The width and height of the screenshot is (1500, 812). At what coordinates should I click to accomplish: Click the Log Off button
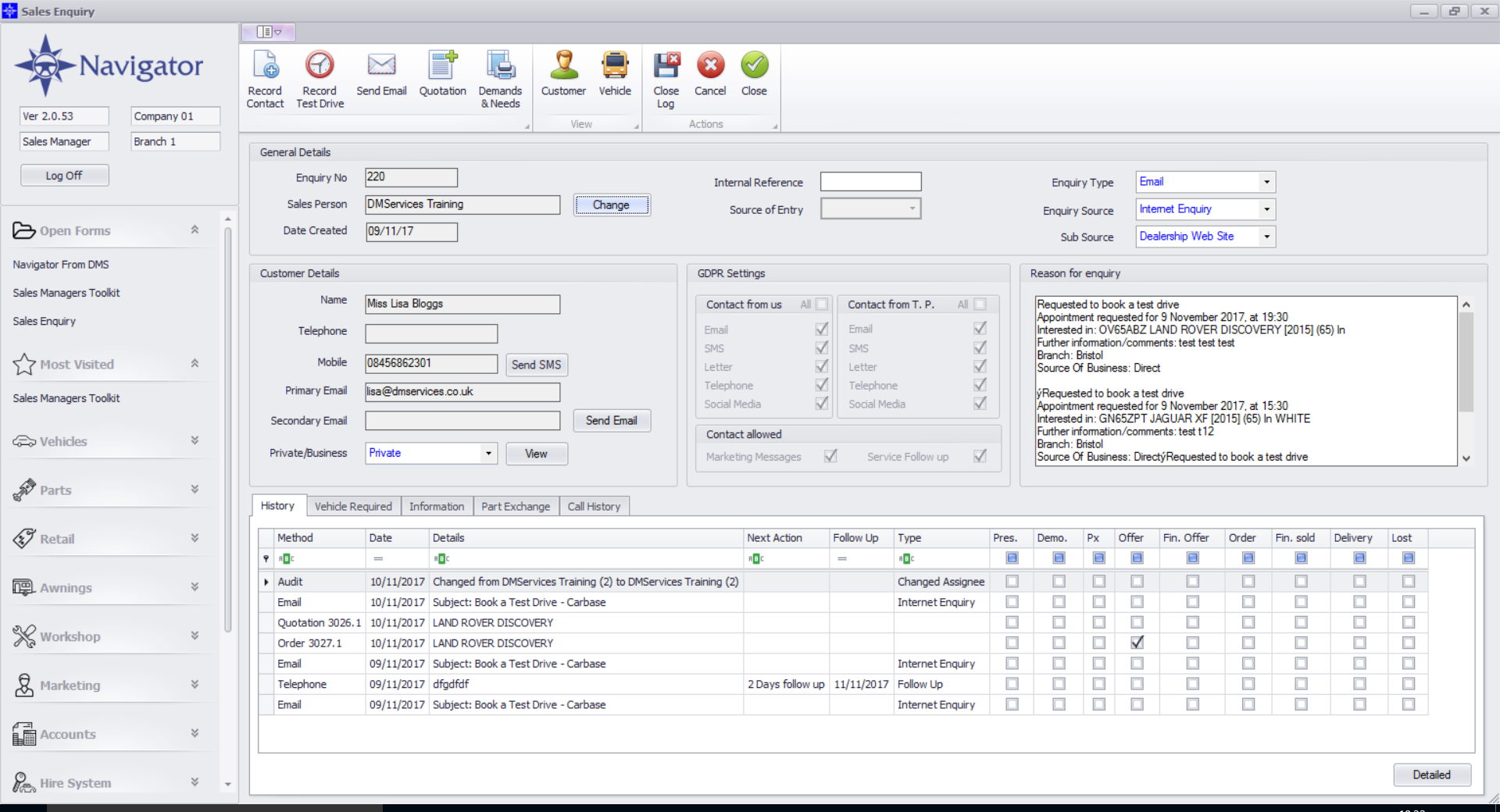pos(64,176)
